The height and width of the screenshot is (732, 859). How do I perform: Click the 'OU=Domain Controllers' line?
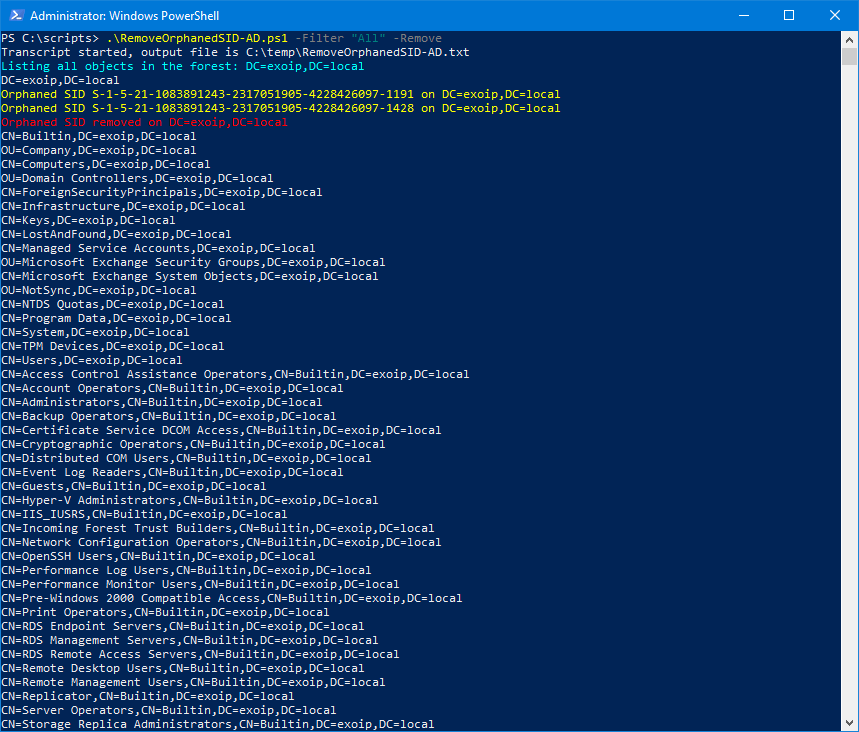click(137, 178)
